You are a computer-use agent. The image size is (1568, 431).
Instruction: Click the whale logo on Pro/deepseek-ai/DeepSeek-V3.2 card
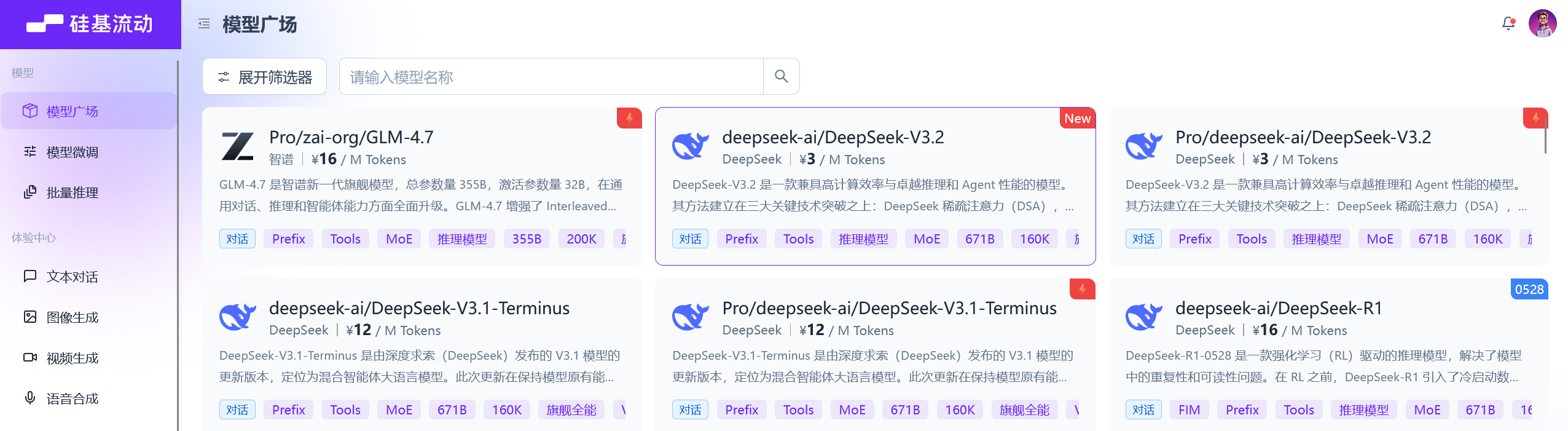coord(1143,146)
